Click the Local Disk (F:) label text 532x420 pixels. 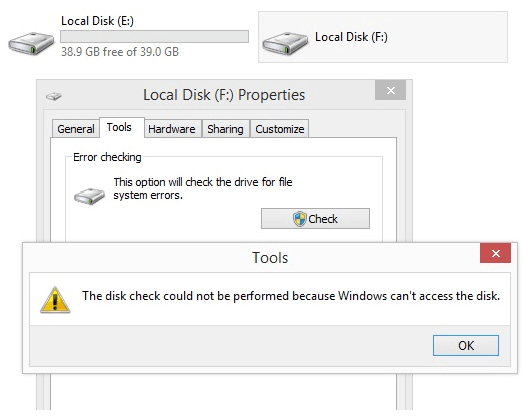(x=351, y=37)
